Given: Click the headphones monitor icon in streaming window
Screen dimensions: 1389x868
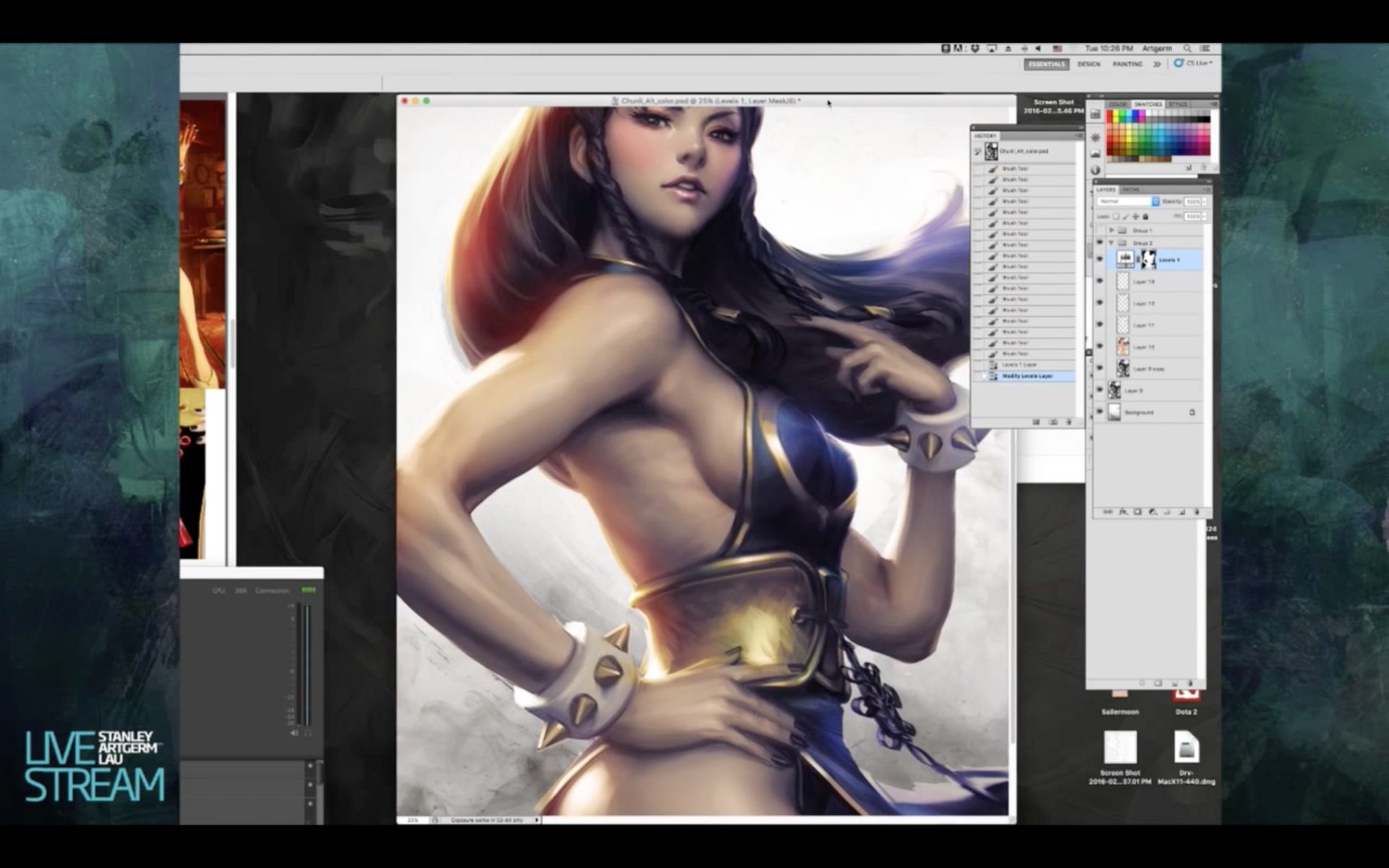Looking at the screenshot, I should tap(308, 733).
